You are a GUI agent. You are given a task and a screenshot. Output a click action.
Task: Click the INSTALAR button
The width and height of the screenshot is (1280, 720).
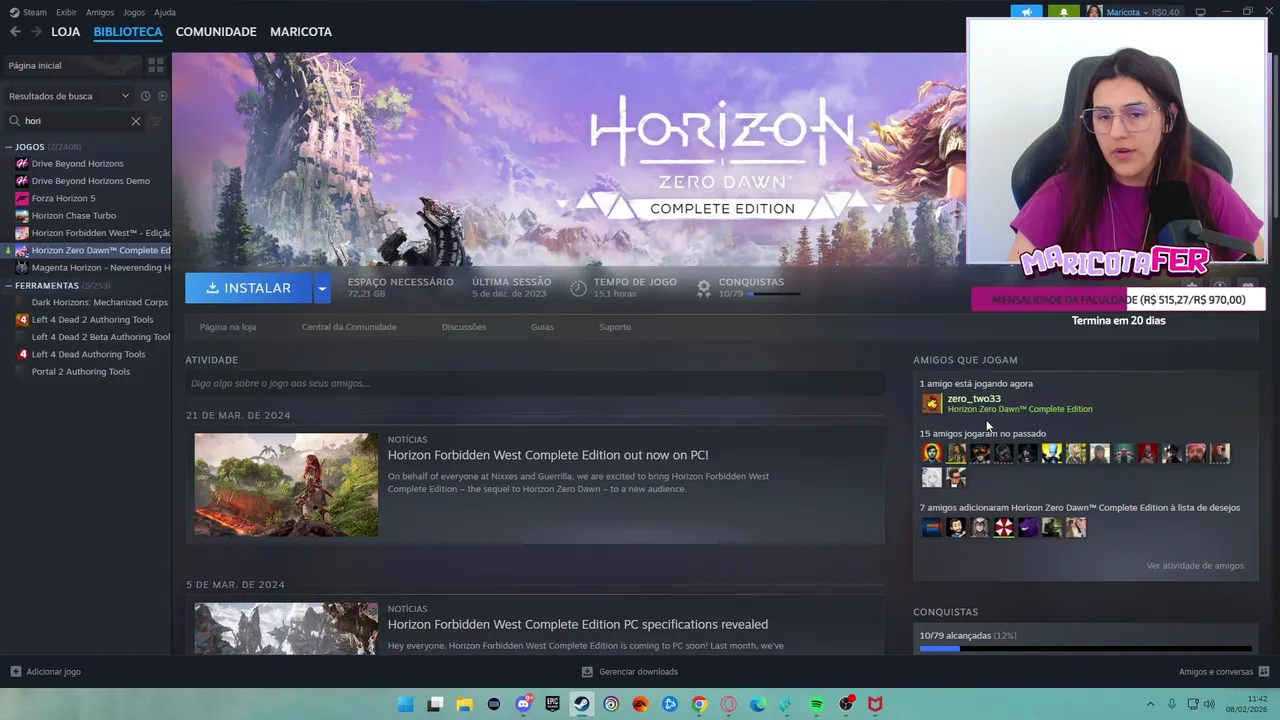(249, 288)
